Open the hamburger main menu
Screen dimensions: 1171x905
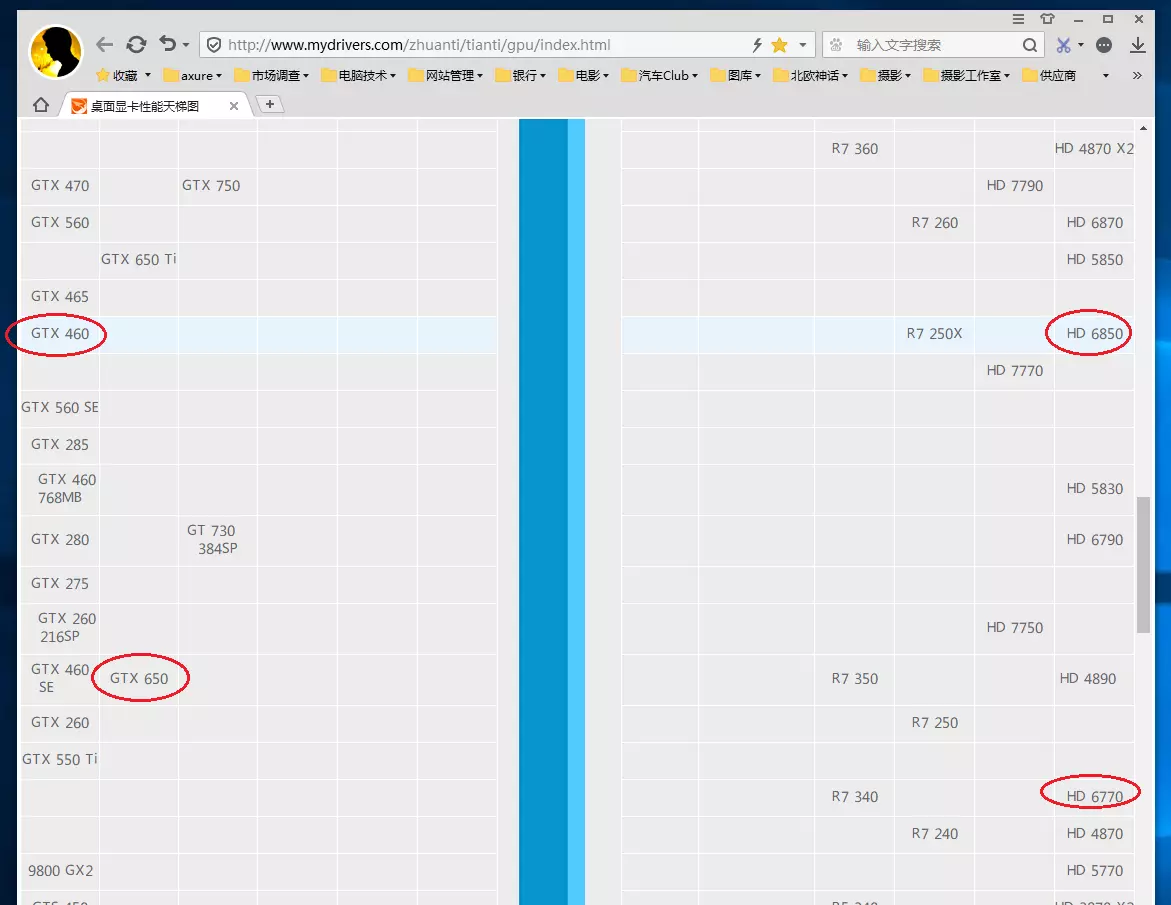tap(1018, 19)
